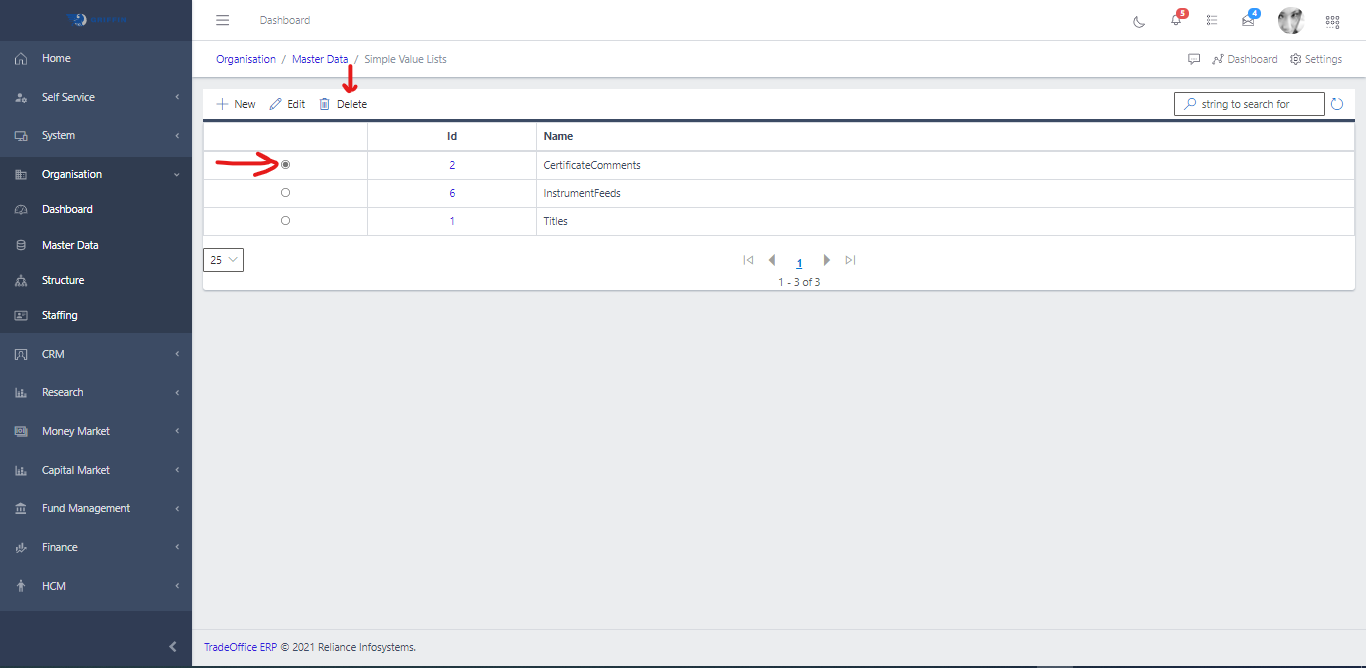Viewport: 1366px width, 668px height.
Task: Go to the next page arrow
Action: coord(826,260)
